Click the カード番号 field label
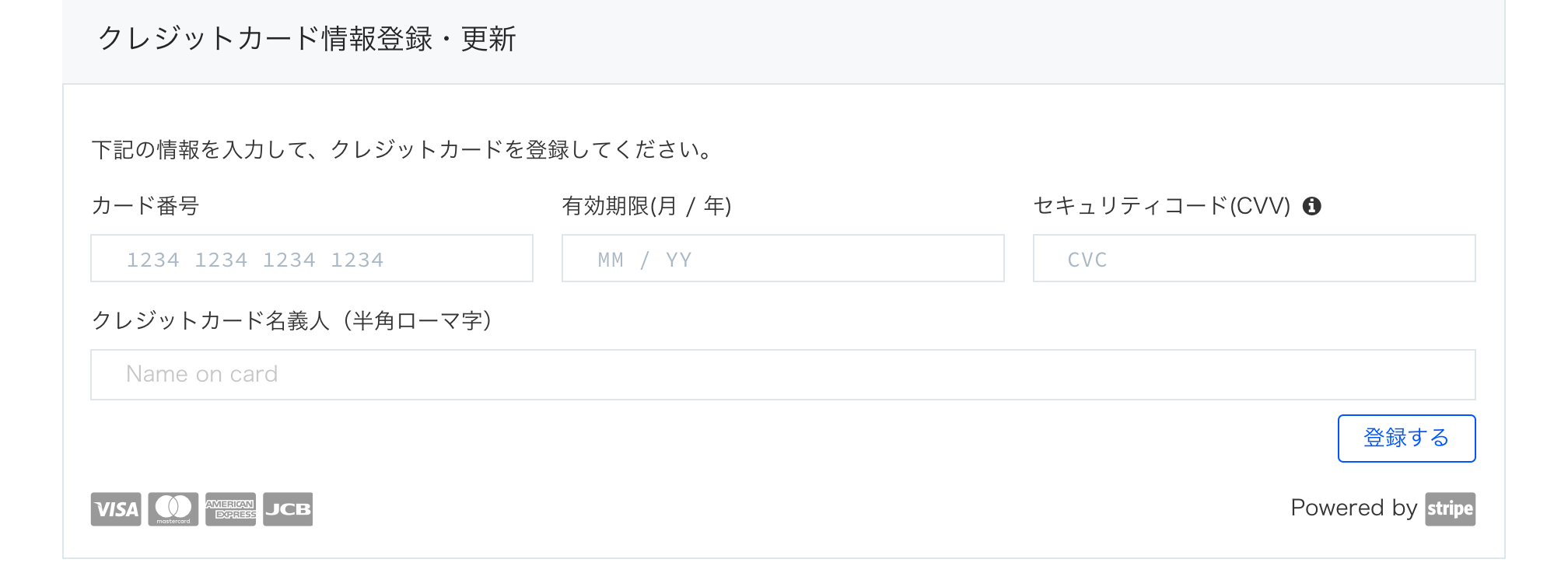The width and height of the screenshot is (1568, 573). (145, 206)
